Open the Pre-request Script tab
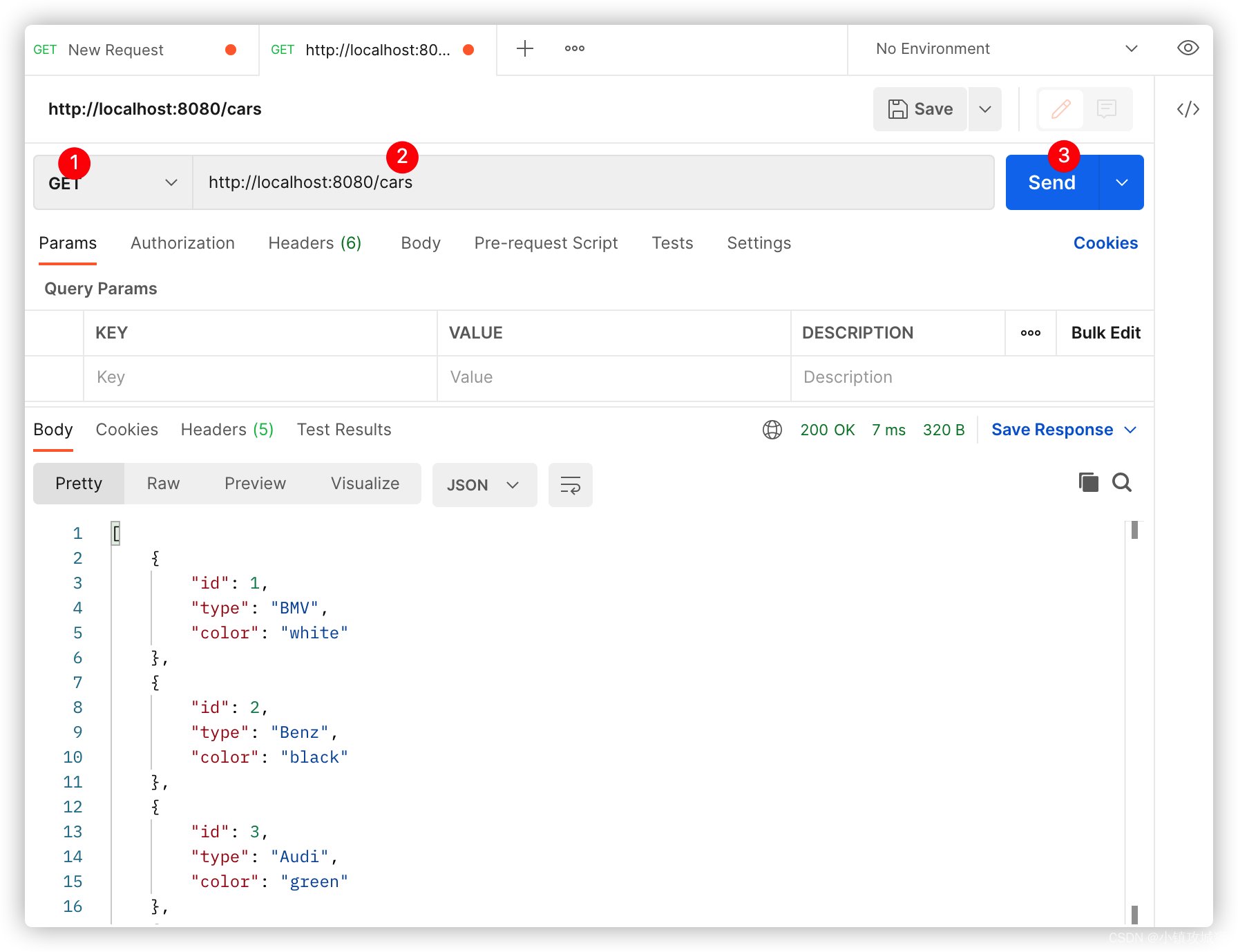This screenshot has width=1238, height=952. point(546,243)
